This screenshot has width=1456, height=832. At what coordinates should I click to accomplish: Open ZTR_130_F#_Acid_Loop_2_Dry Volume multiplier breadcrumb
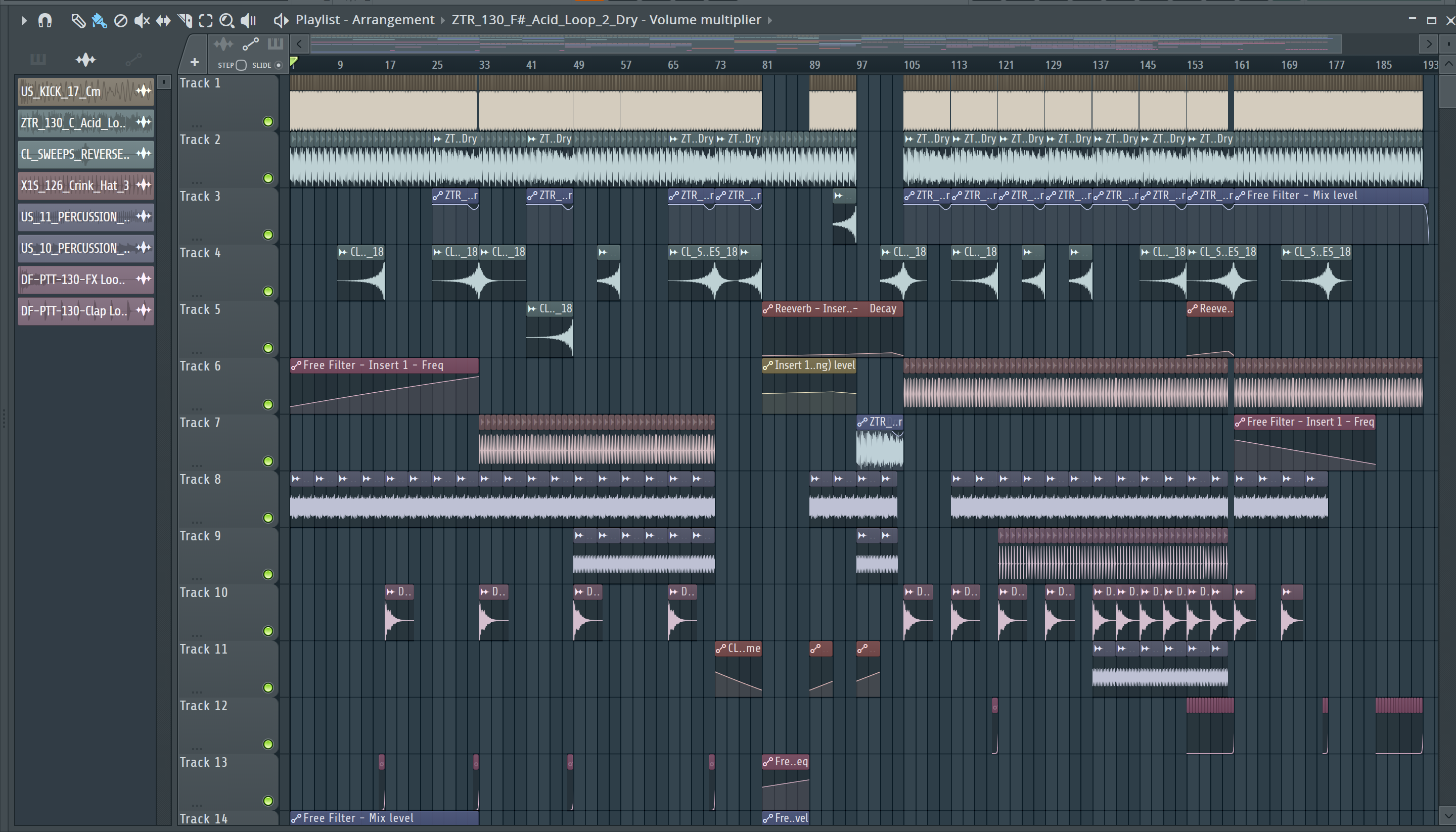(606, 20)
